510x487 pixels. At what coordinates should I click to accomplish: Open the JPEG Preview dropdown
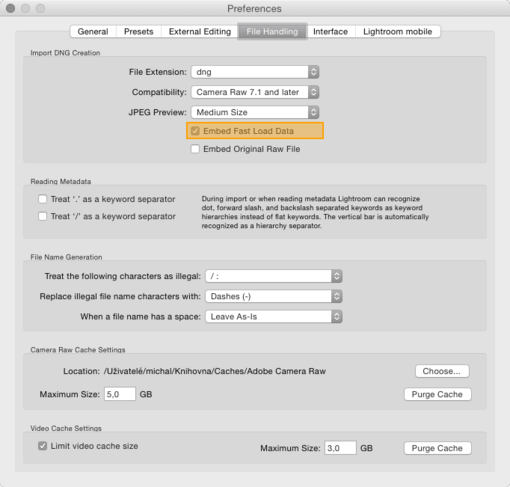[255, 112]
